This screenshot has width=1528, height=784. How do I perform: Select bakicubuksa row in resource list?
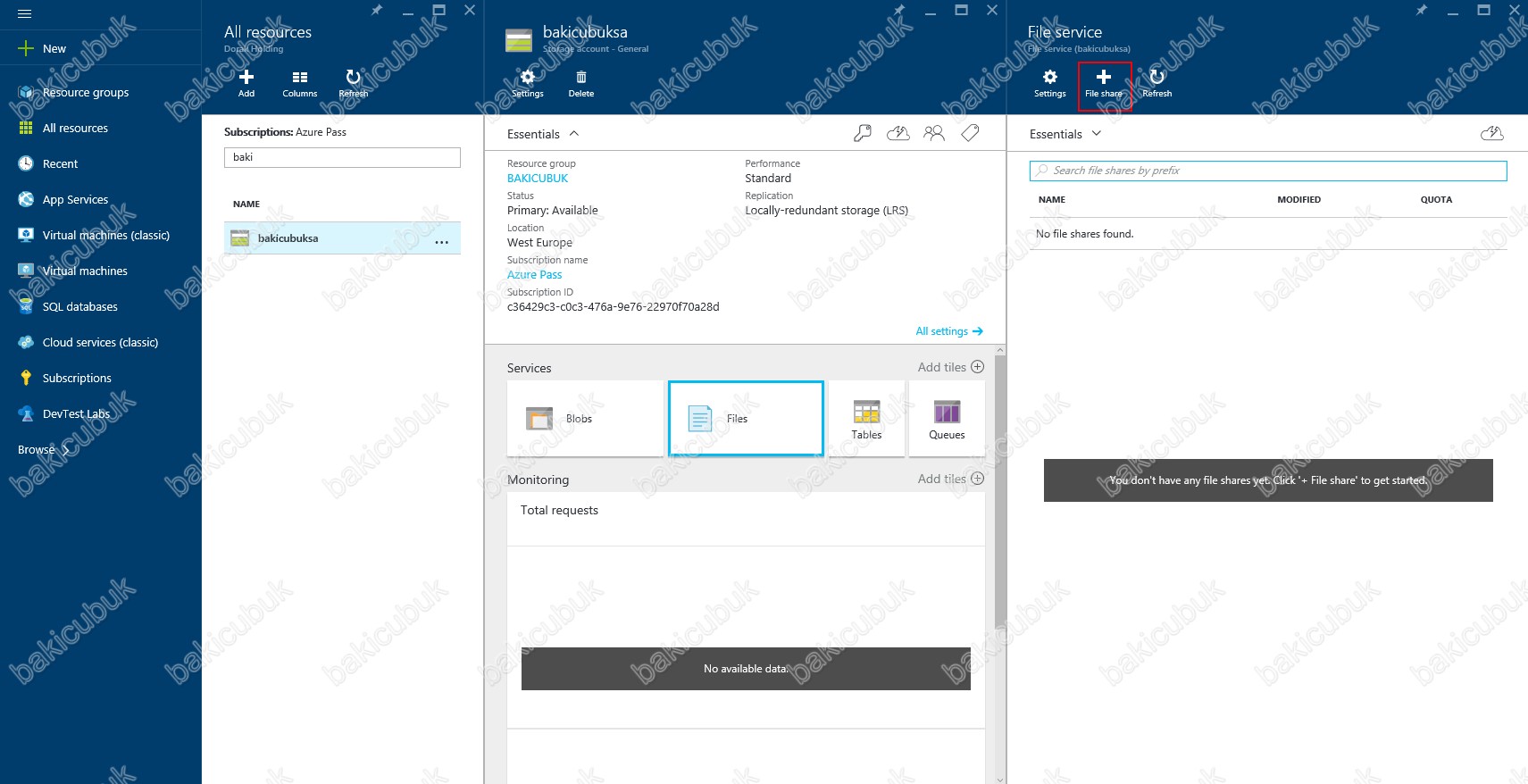[x=342, y=238]
